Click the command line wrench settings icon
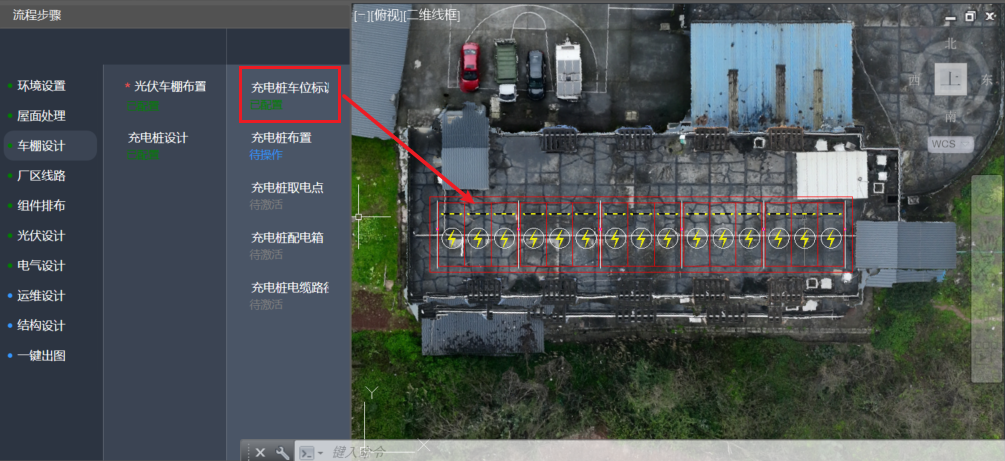 pos(282,453)
